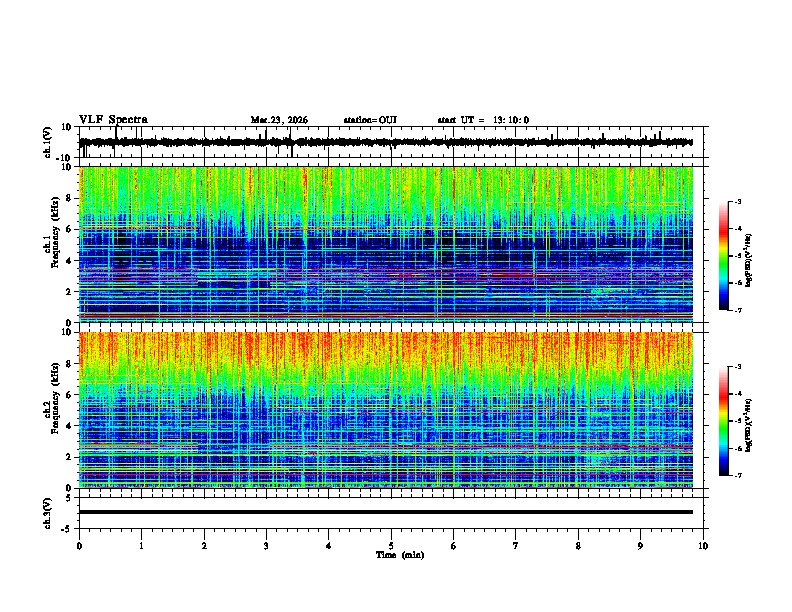Click the 'ch.3(V)' axis label
The height and width of the screenshot is (612, 792).
tap(48, 513)
